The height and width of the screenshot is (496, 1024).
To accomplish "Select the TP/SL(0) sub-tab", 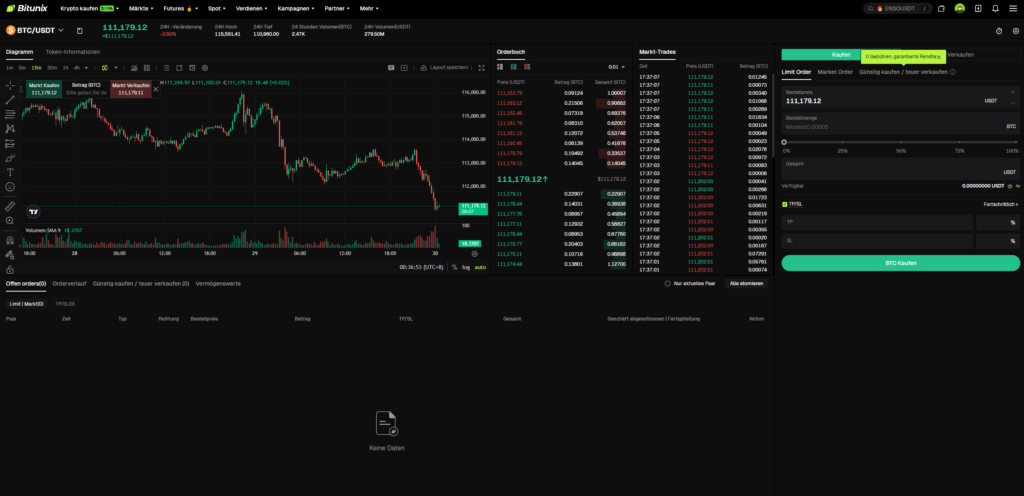I will point(65,304).
